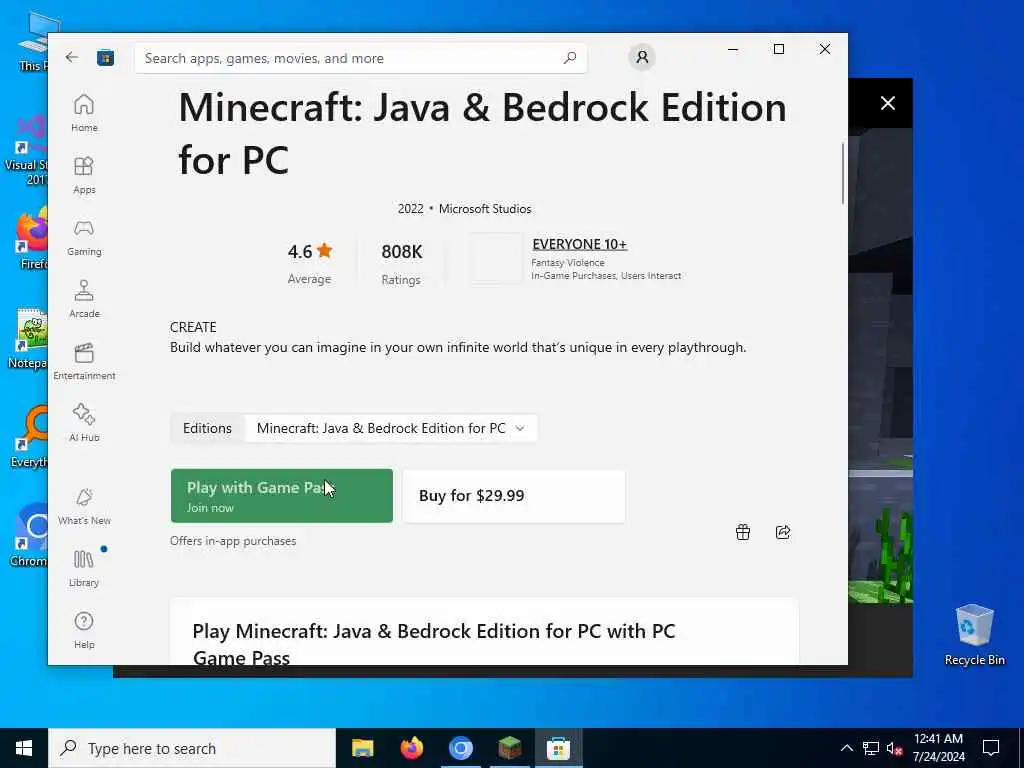
Task: Click Buy for $29.99 button
Action: click(514, 496)
